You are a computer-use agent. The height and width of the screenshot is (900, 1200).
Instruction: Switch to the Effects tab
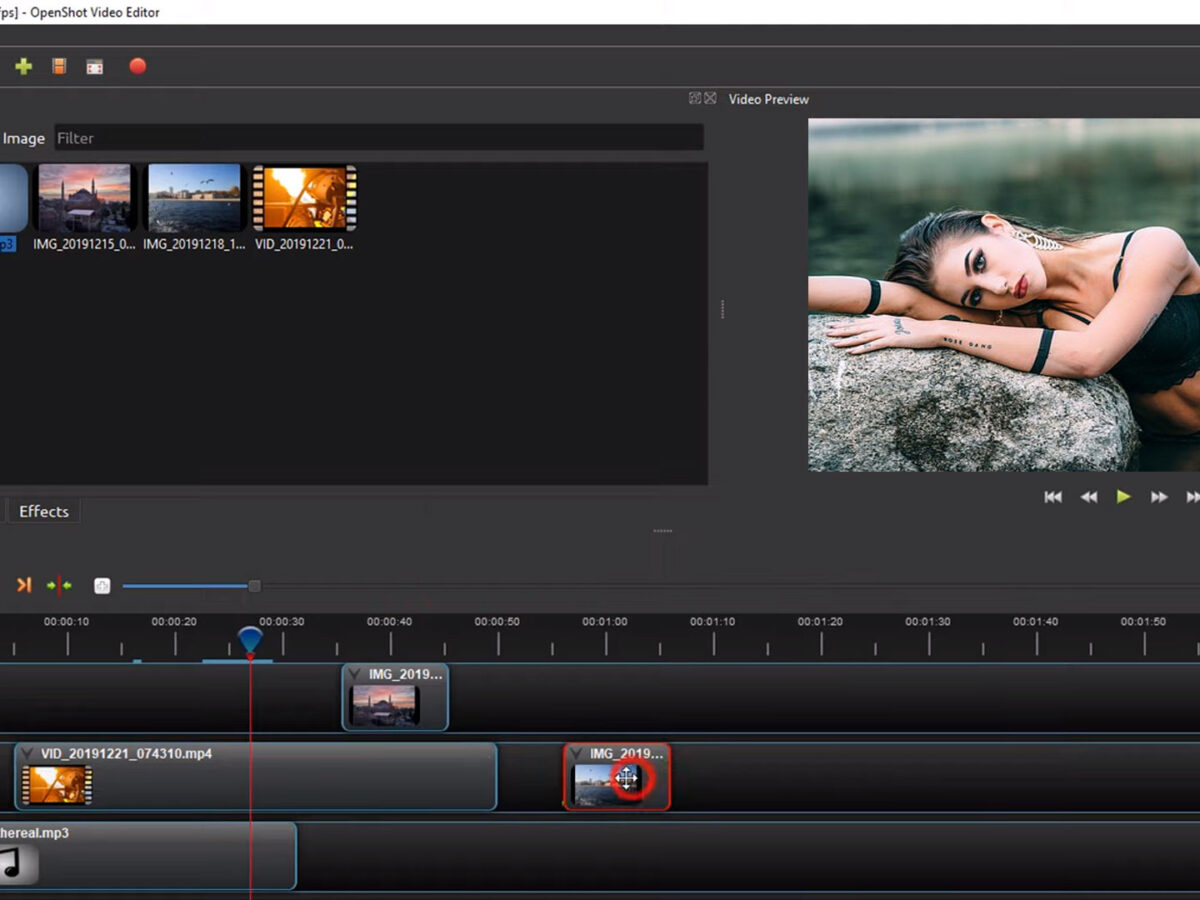[44, 511]
